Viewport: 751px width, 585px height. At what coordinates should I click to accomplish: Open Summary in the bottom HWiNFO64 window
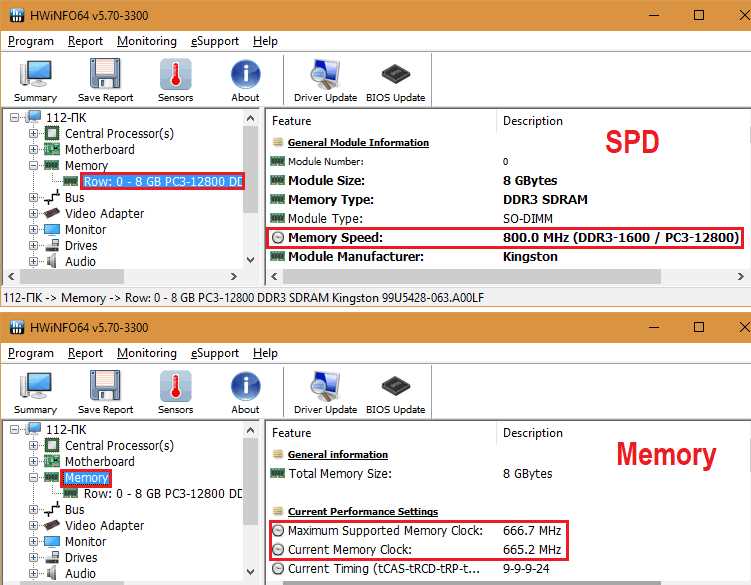click(35, 393)
